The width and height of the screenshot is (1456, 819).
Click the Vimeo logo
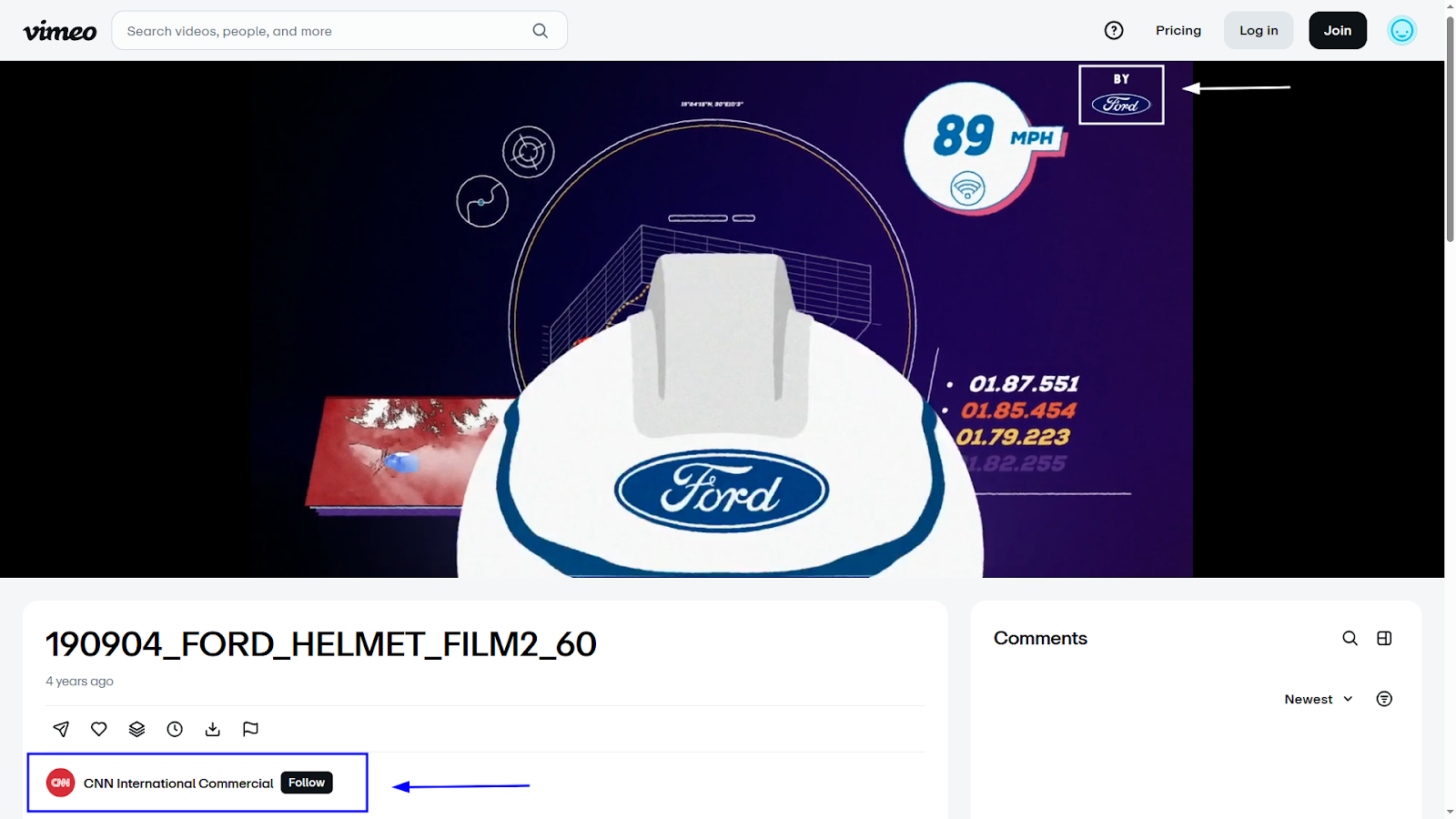(60, 31)
